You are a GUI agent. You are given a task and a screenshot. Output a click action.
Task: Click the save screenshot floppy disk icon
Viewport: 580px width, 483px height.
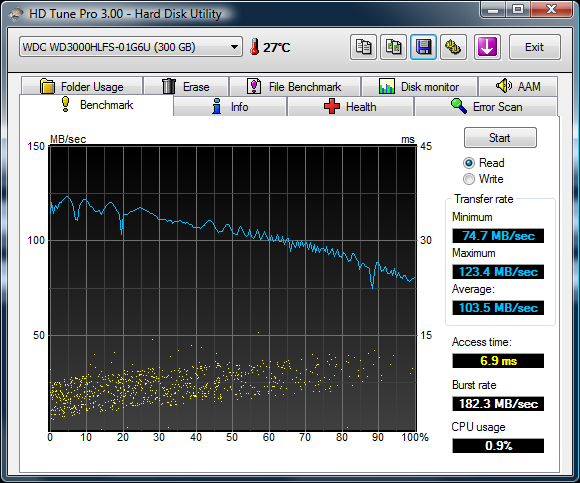coord(423,47)
